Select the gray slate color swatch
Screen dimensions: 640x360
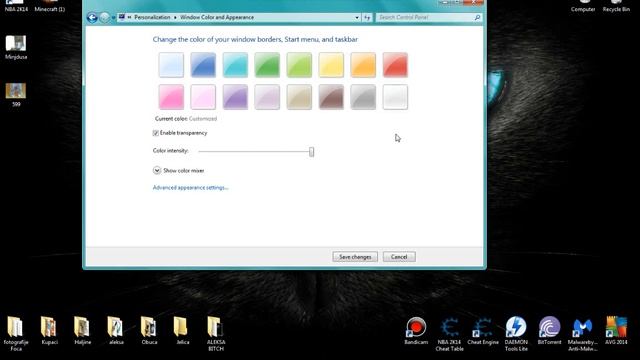tap(363, 97)
